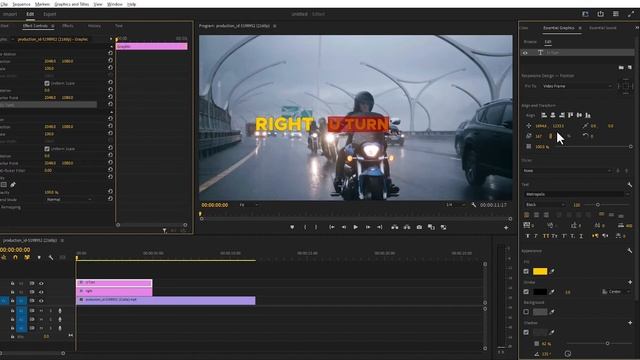The height and width of the screenshot is (360, 640).
Task: Open Text section wrench settings
Action: pyautogui.click(x=629, y=184)
